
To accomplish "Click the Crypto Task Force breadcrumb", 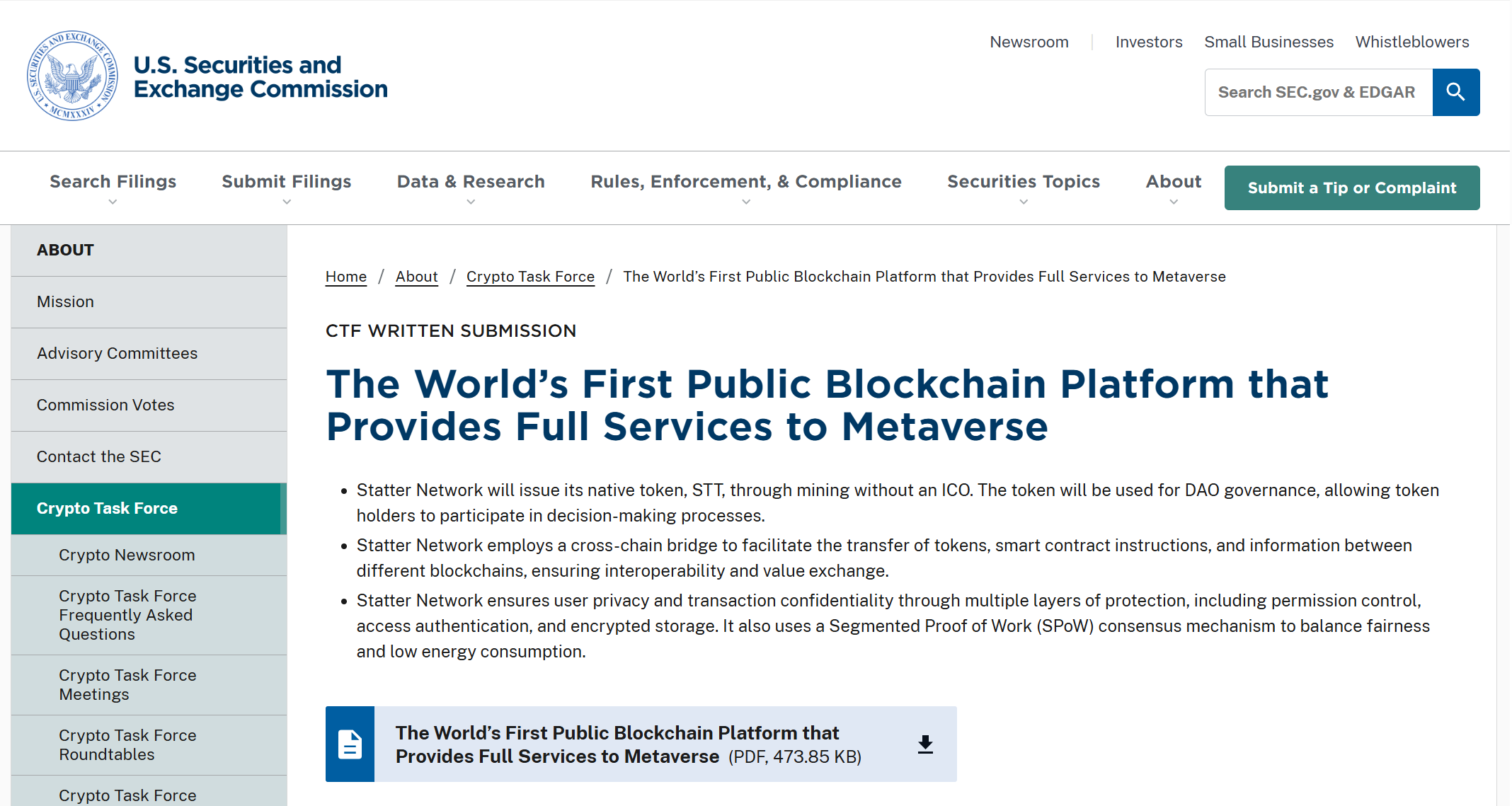I will [530, 277].
